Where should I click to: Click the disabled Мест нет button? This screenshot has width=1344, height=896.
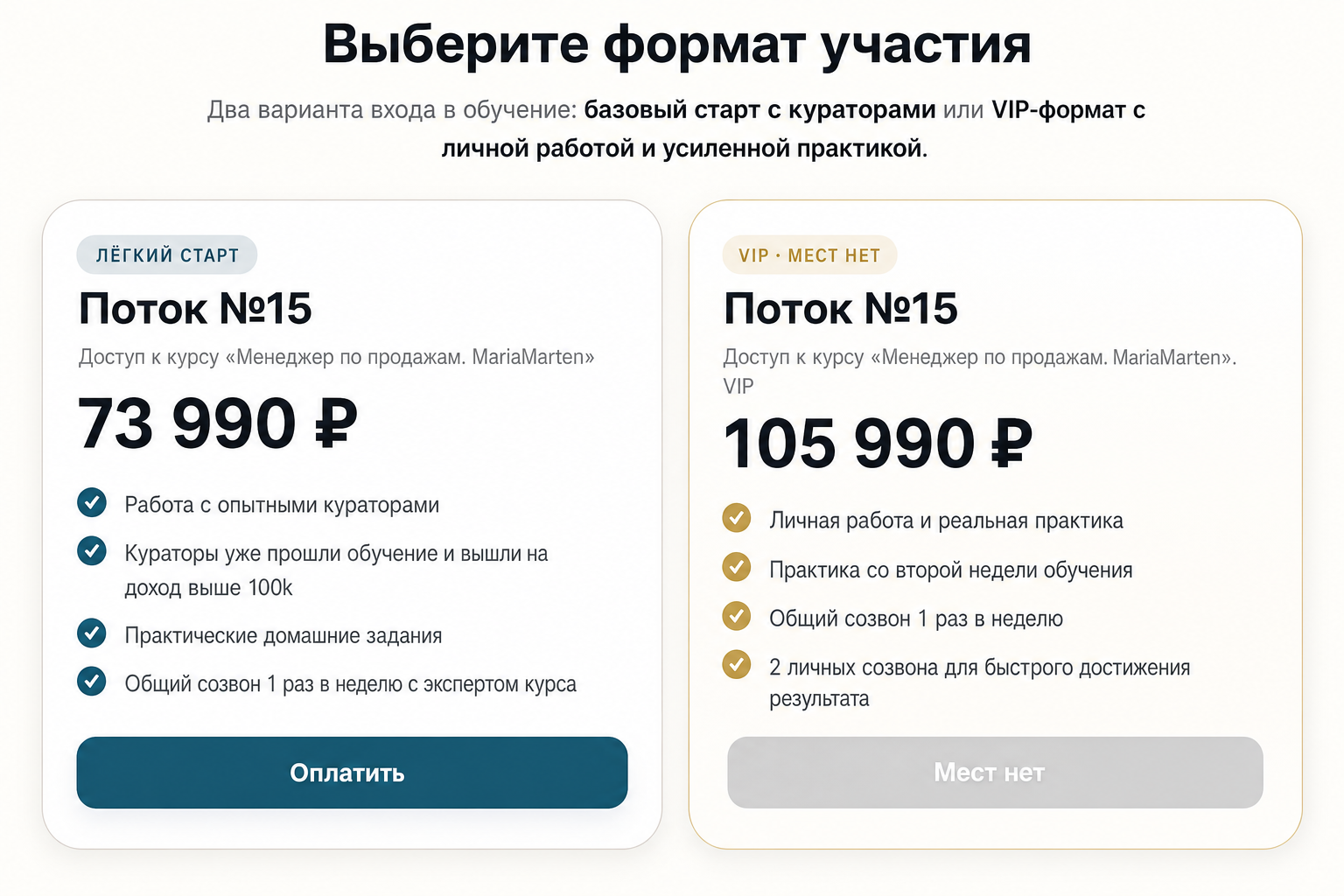click(x=995, y=773)
